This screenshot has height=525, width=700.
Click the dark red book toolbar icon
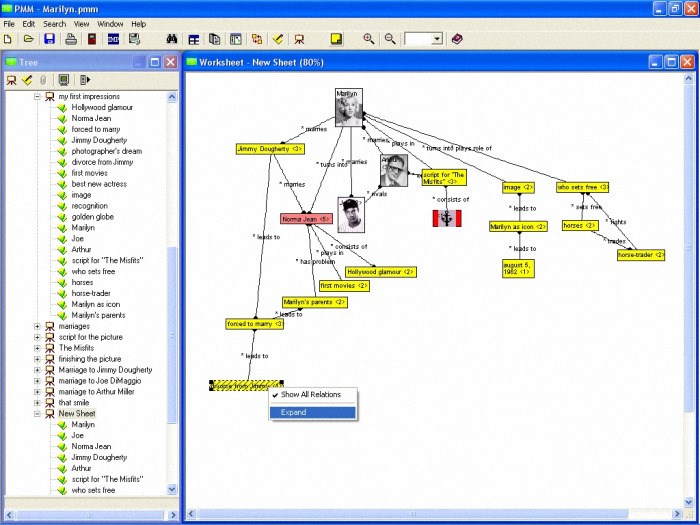click(x=92, y=39)
